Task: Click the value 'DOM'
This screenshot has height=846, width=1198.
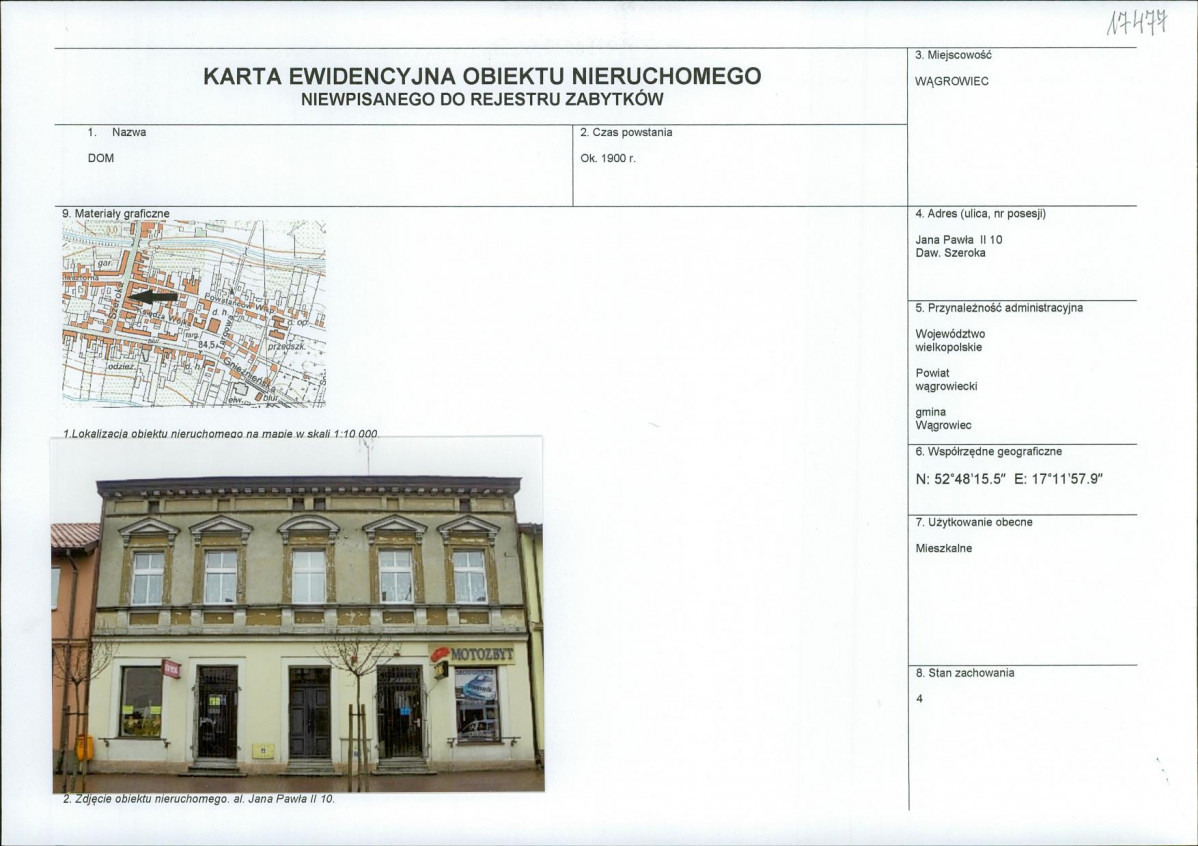Action: [101, 158]
